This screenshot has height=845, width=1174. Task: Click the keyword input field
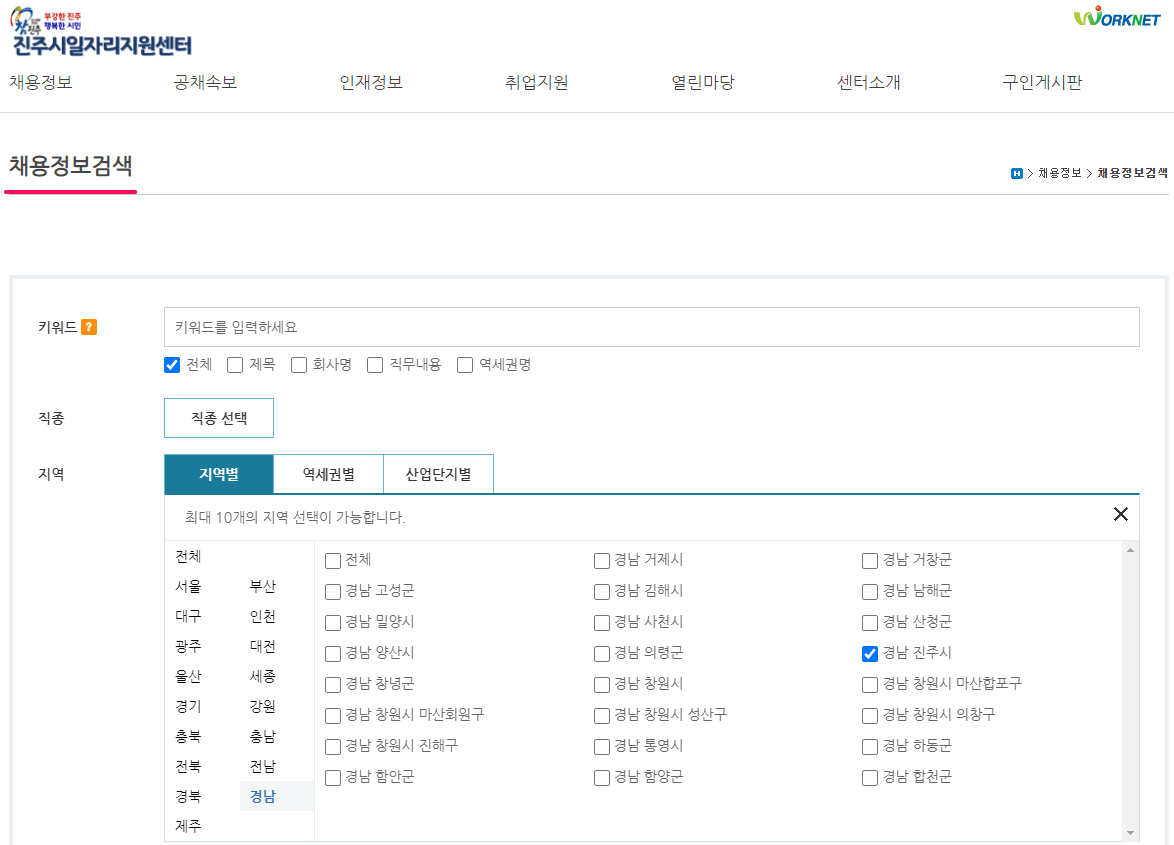click(x=651, y=326)
